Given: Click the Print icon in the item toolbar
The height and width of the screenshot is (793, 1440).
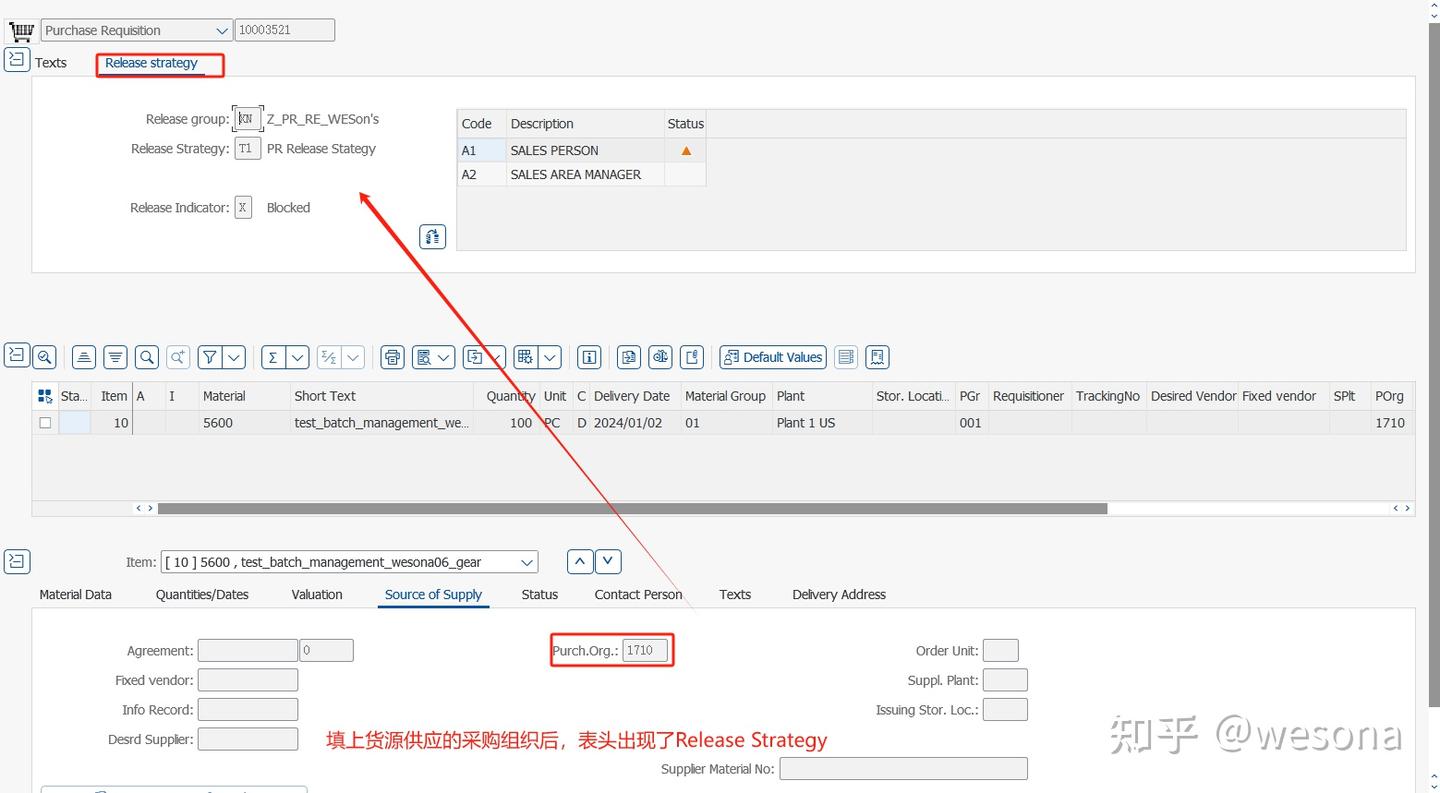Looking at the screenshot, I should click(391, 357).
